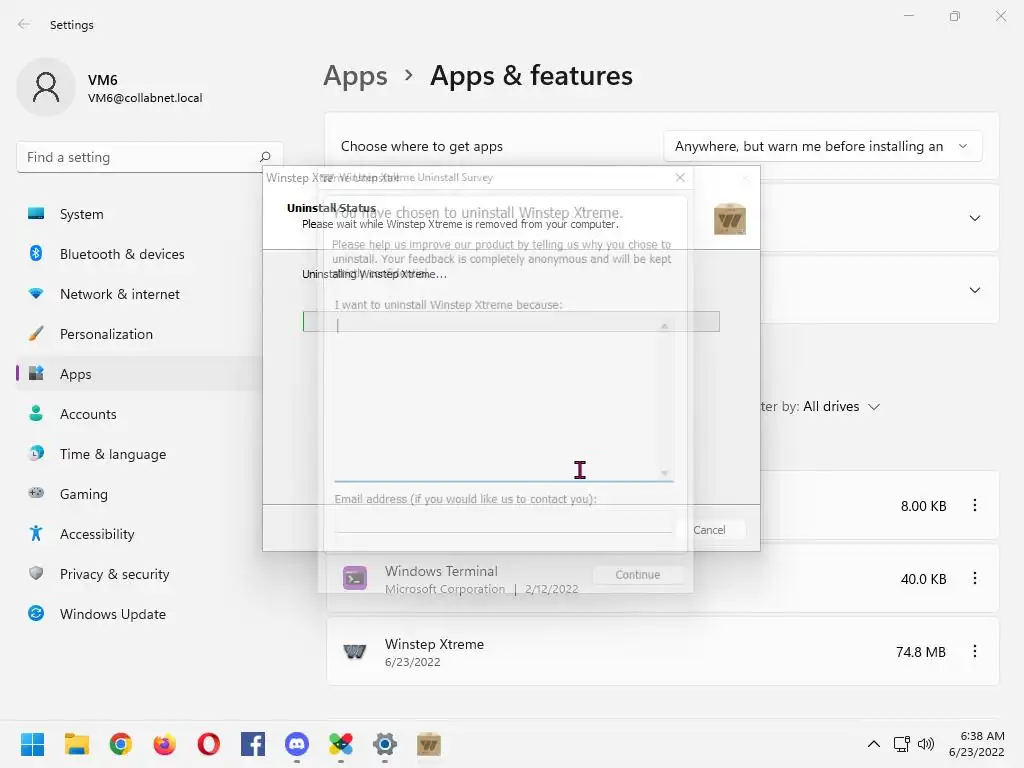Expand the first collapsed settings card
Viewport: 1024px width, 768px height.
(974, 218)
